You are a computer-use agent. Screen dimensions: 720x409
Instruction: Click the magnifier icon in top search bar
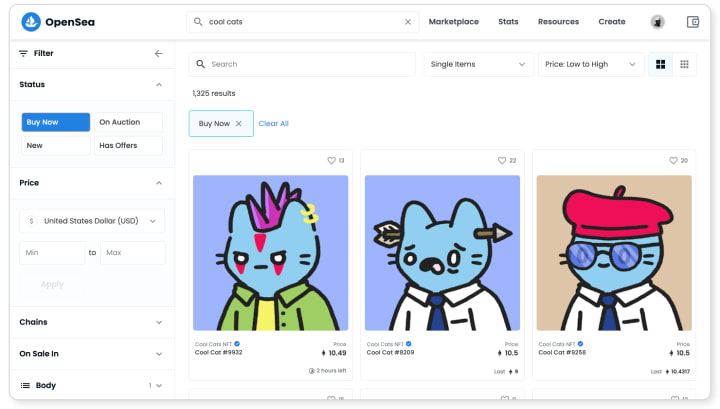point(198,22)
